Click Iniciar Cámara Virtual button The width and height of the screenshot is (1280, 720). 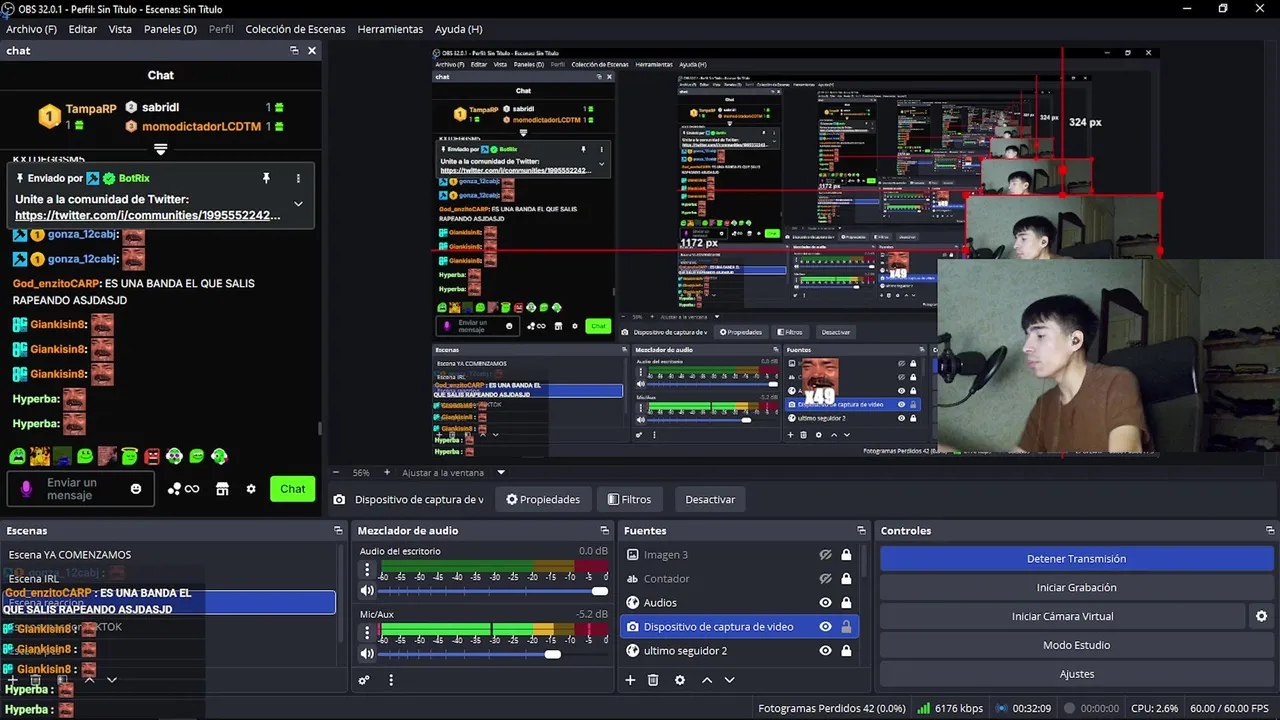pos(1062,616)
